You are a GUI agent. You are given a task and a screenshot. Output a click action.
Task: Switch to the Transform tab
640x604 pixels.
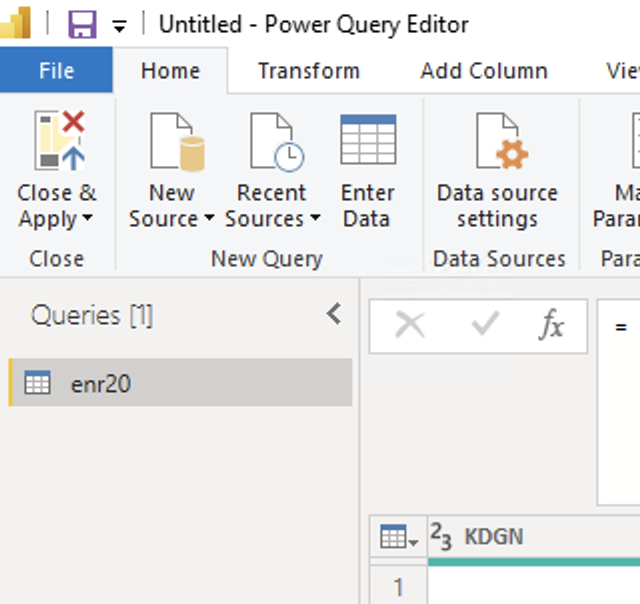[309, 71]
